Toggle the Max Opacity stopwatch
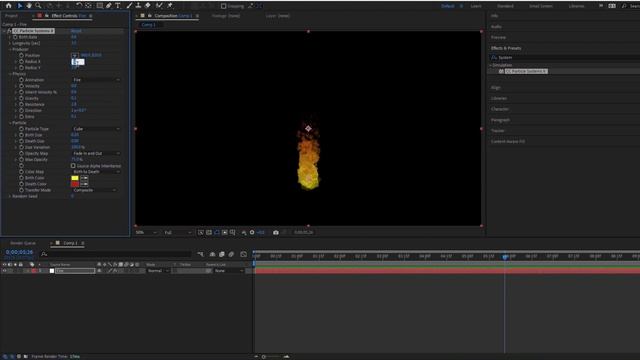This screenshot has height=360, width=640. coord(21,159)
